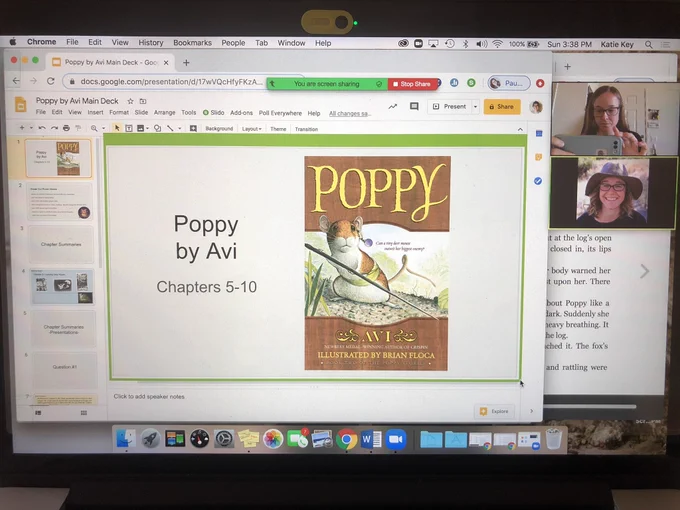Click the Zoom magnifier tool
This screenshot has width=680, height=510.
pos(94,128)
